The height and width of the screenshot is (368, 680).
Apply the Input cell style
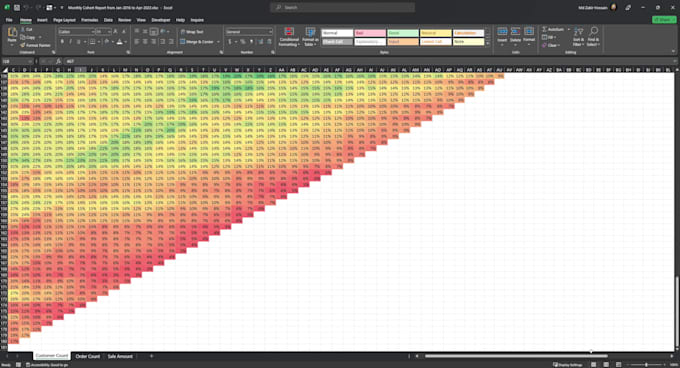click(403, 42)
